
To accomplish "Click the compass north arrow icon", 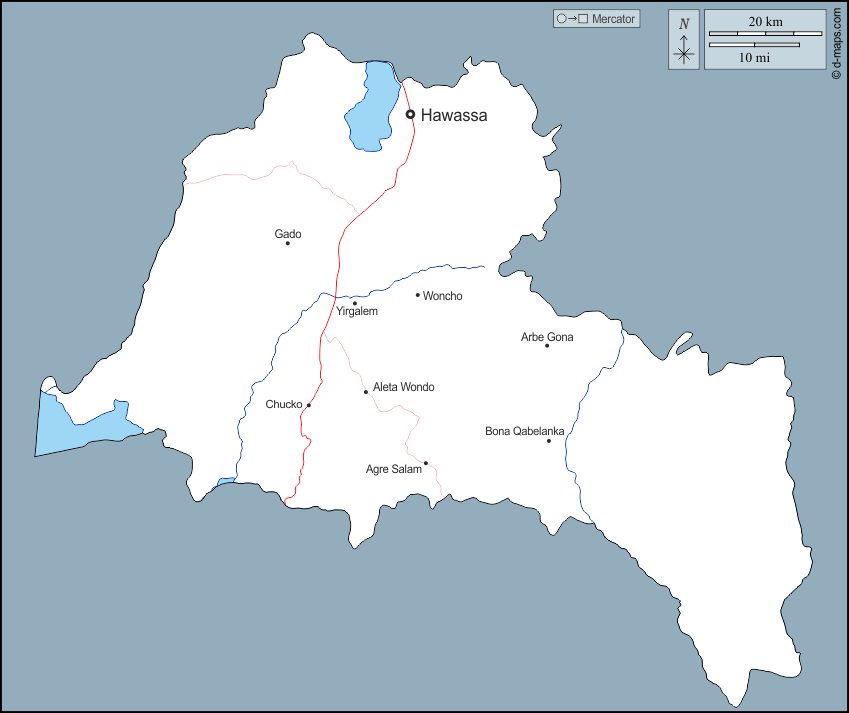I will coord(684,40).
